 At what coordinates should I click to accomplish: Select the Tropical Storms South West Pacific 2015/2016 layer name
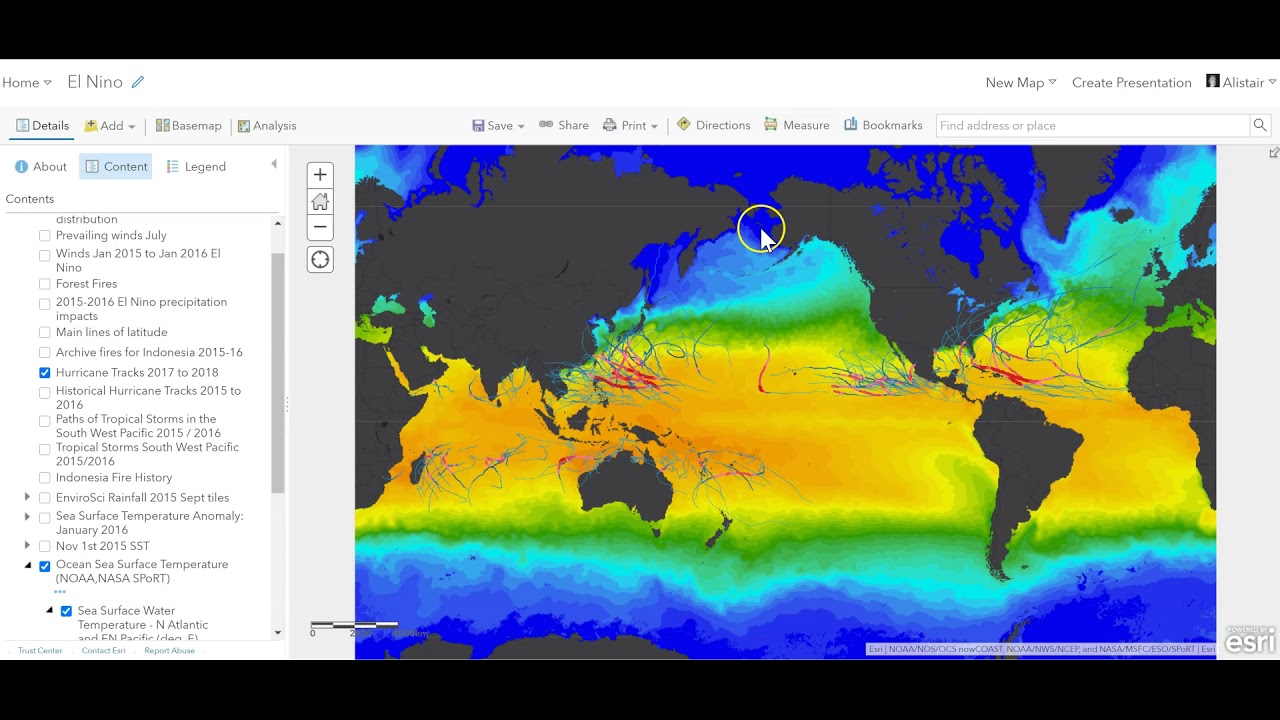pos(147,454)
